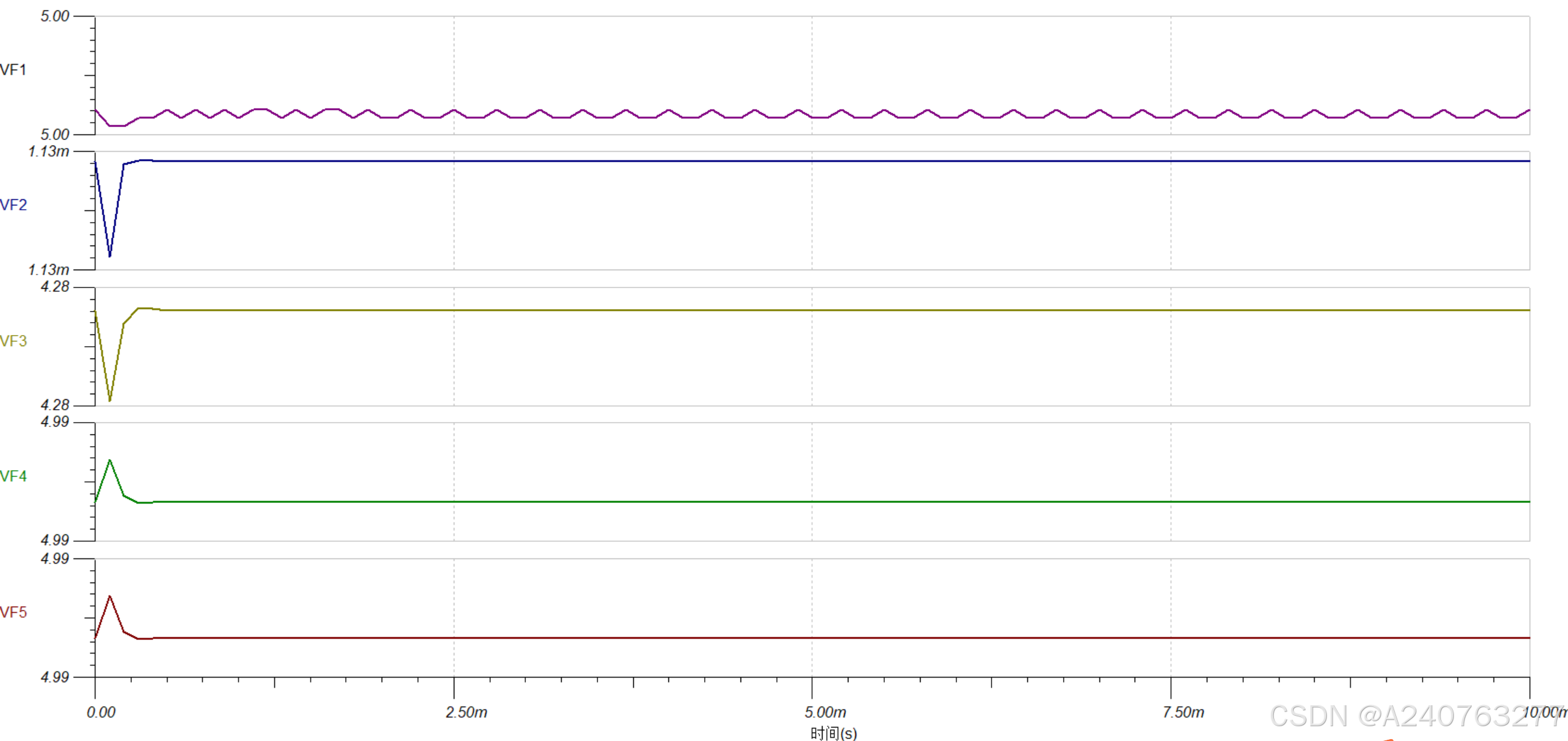Click the upper 5.00 VF1 axis value
The image size is (1568, 741).
point(55,17)
